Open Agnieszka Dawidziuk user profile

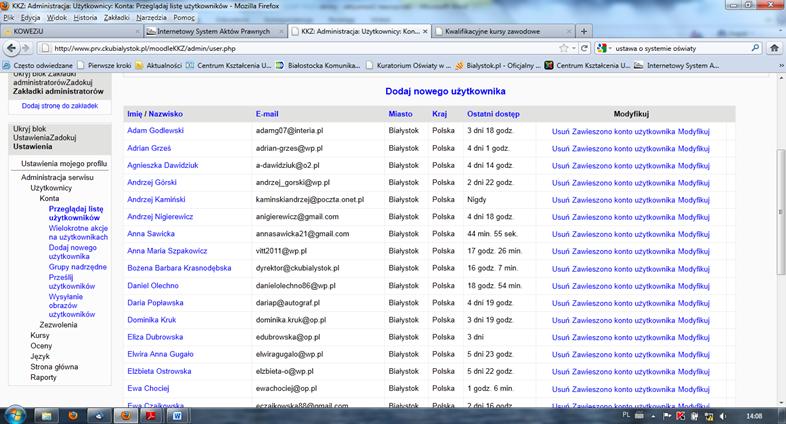click(162, 165)
